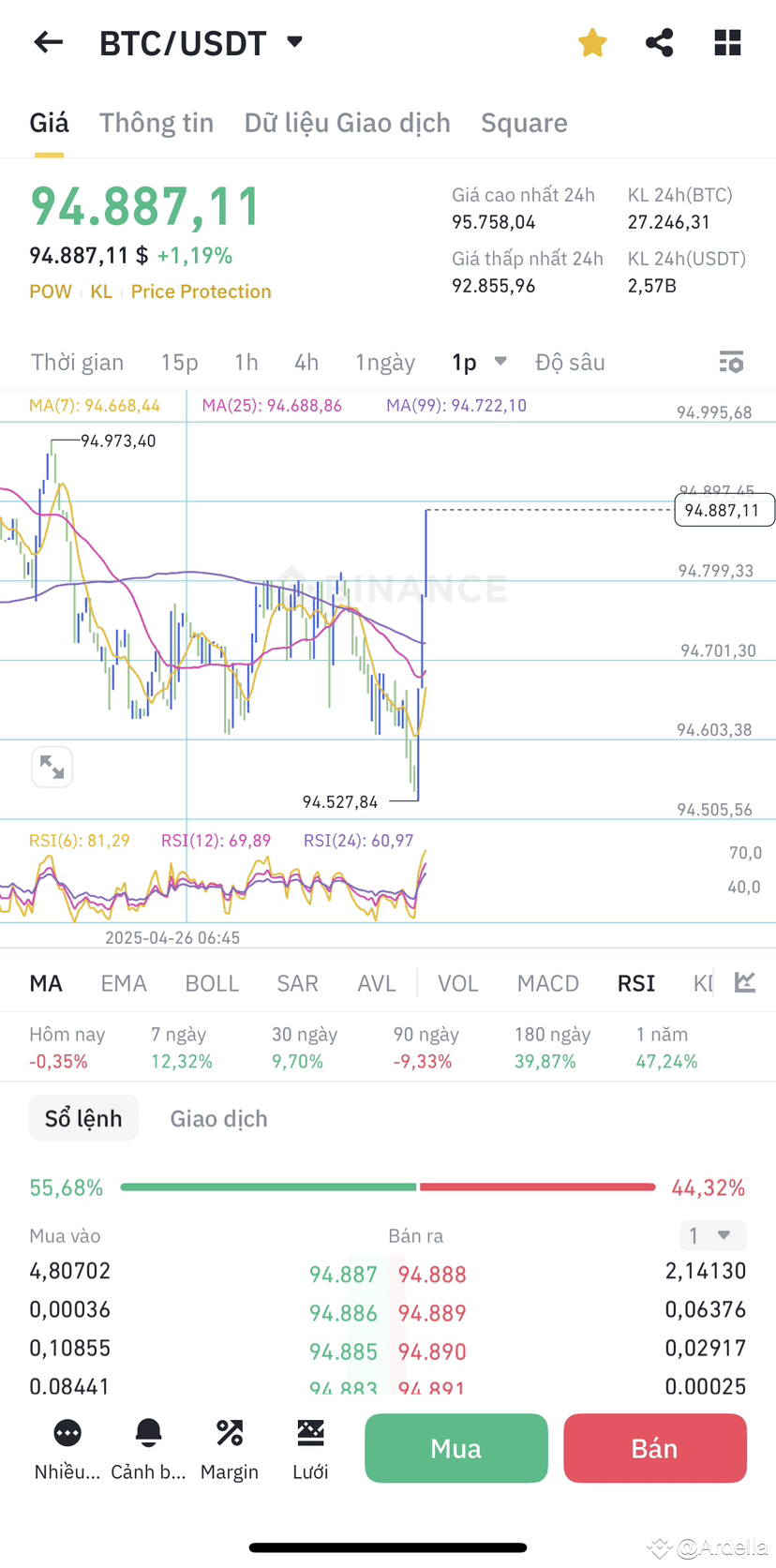Tap the 90 ngày -9,33% performance
Image resolution: width=776 pixels, height=1568 pixels.
(x=426, y=1048)
